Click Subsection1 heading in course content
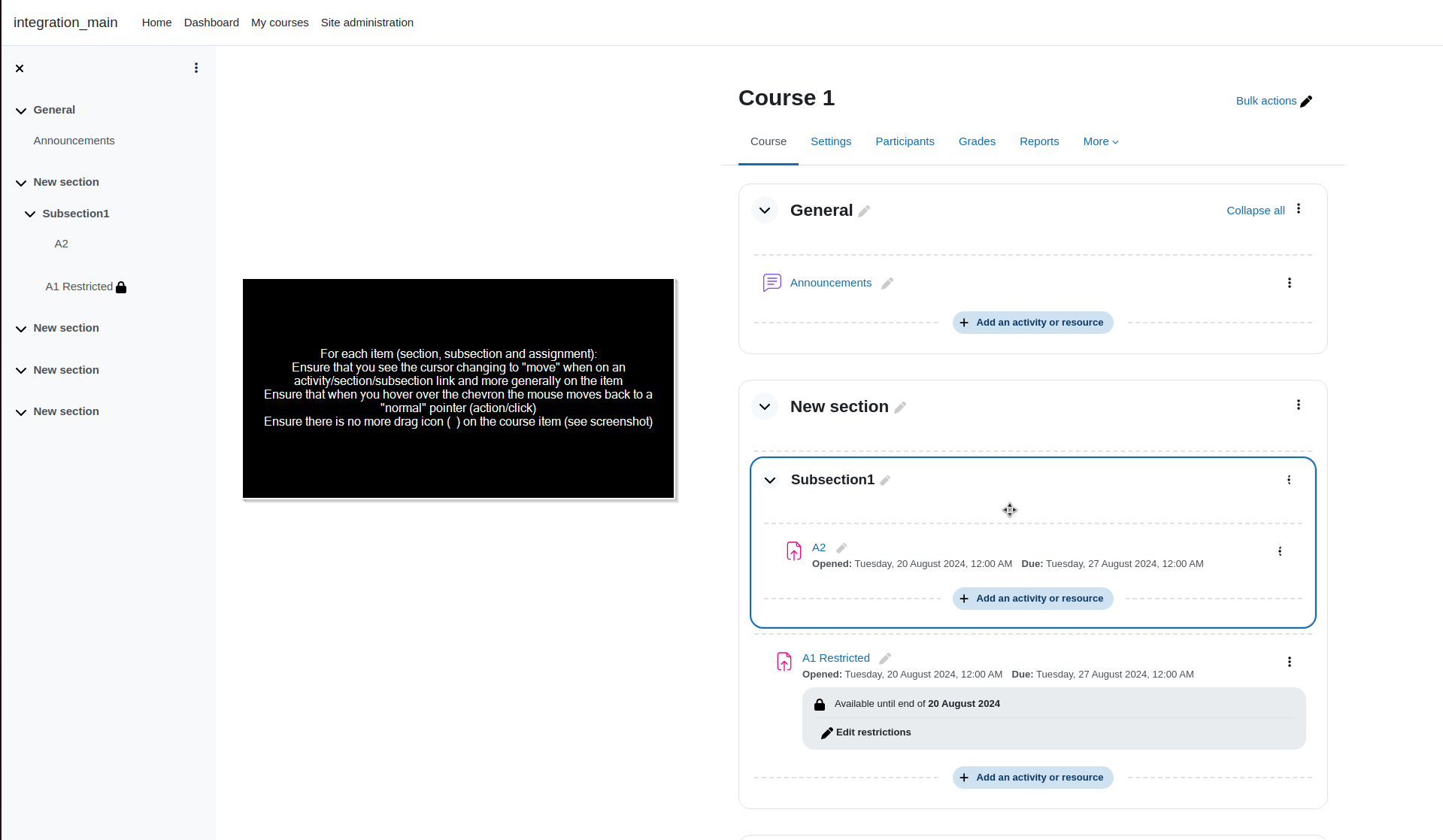 click(x=832, y=480)
